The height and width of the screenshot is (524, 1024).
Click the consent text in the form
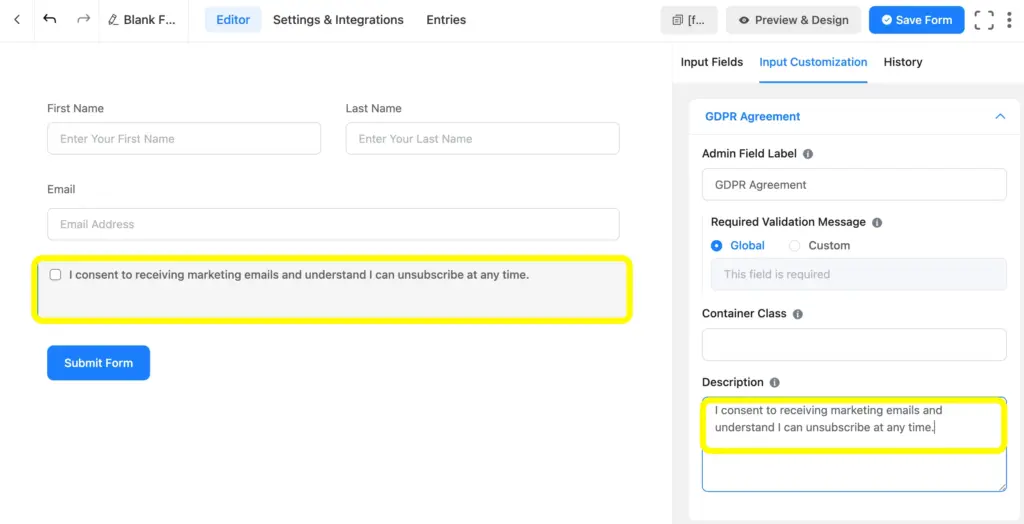298,275
